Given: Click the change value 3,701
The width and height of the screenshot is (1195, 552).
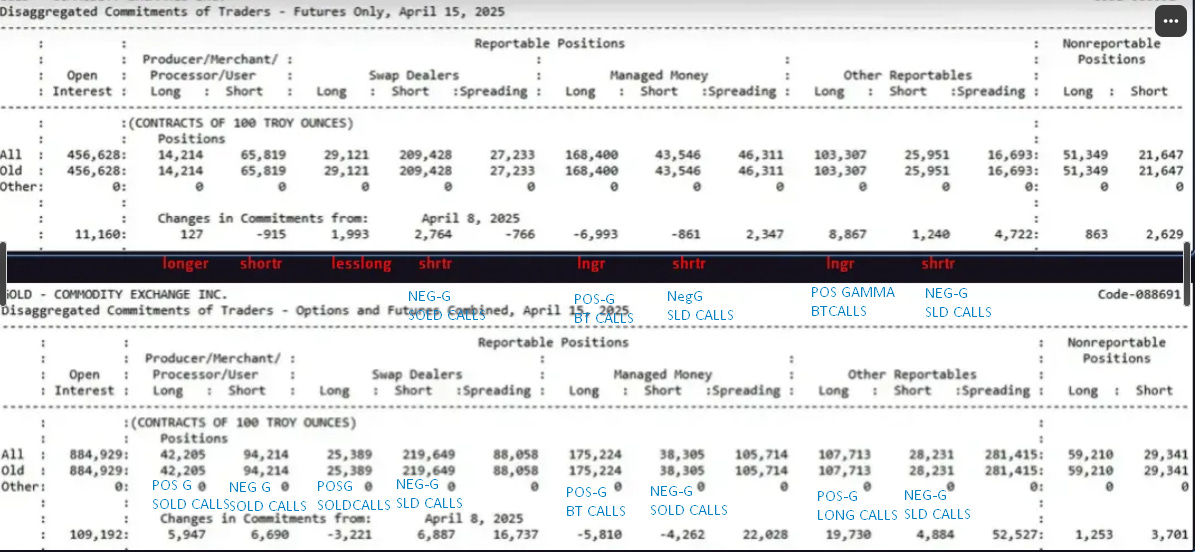Looking at the screenshot, I should 1169,534.
